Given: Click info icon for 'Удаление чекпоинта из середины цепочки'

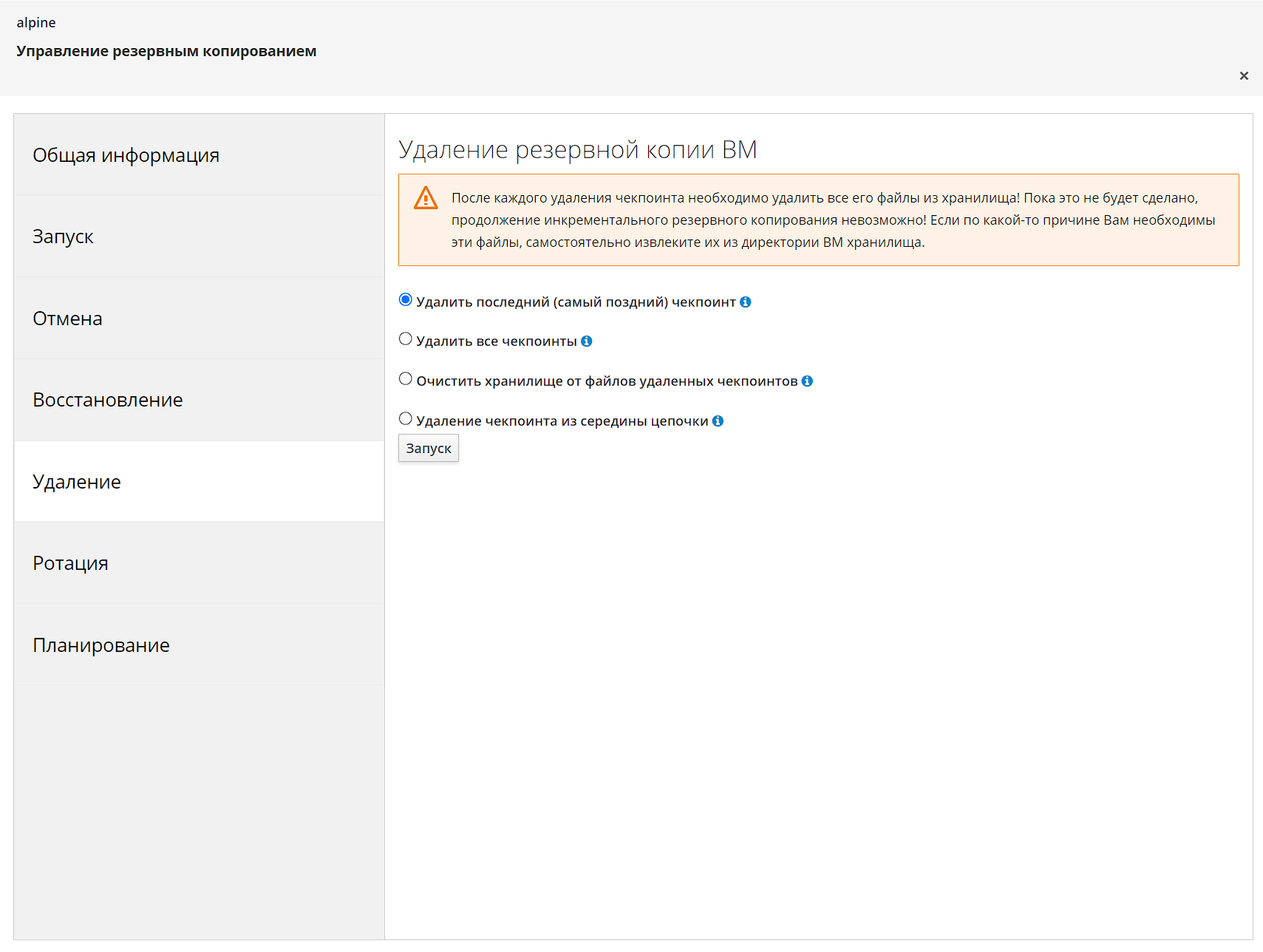Looking at the screenshot, I should [718, 421].
